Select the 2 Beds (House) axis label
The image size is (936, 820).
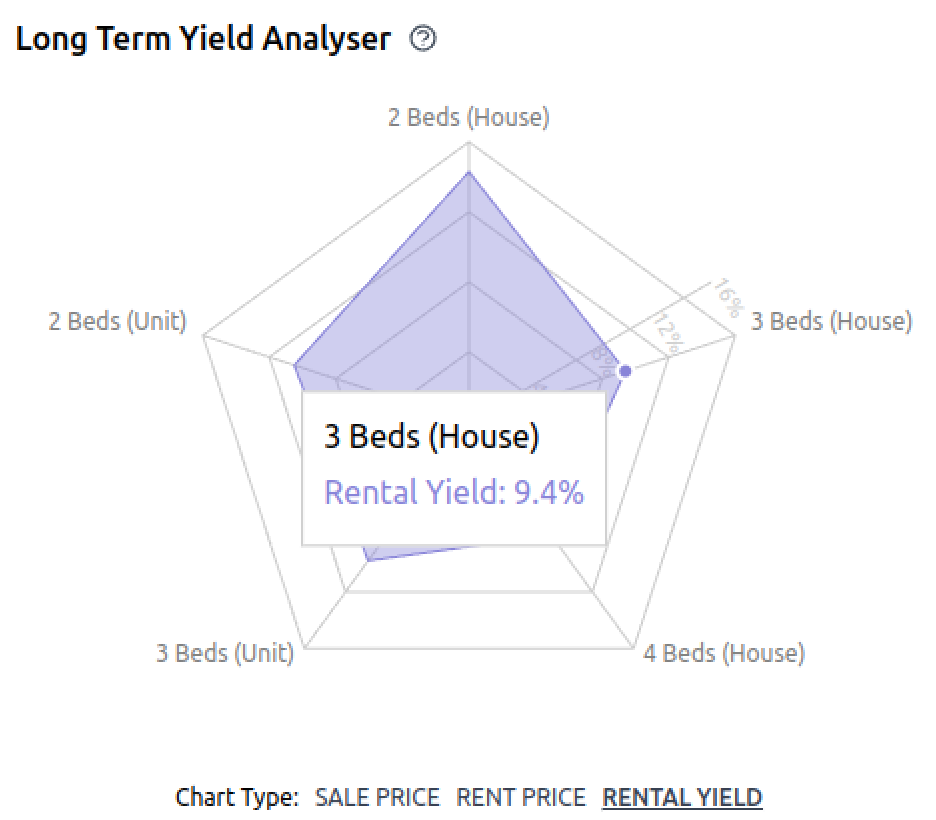(x=469, y=117)
